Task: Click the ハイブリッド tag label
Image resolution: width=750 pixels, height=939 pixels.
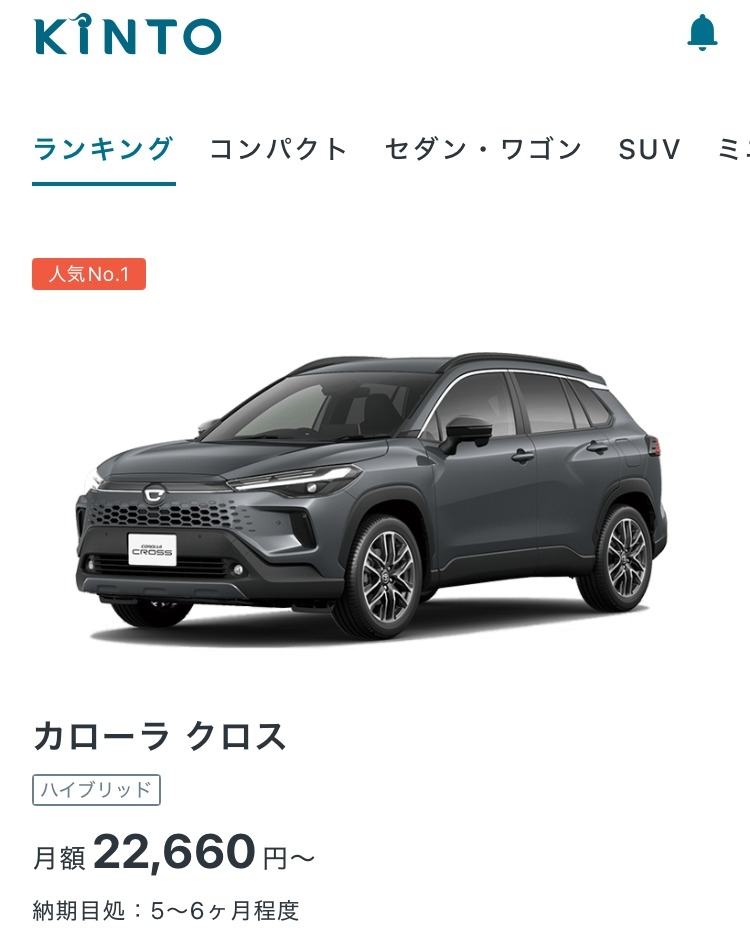Action: point(96,790)
